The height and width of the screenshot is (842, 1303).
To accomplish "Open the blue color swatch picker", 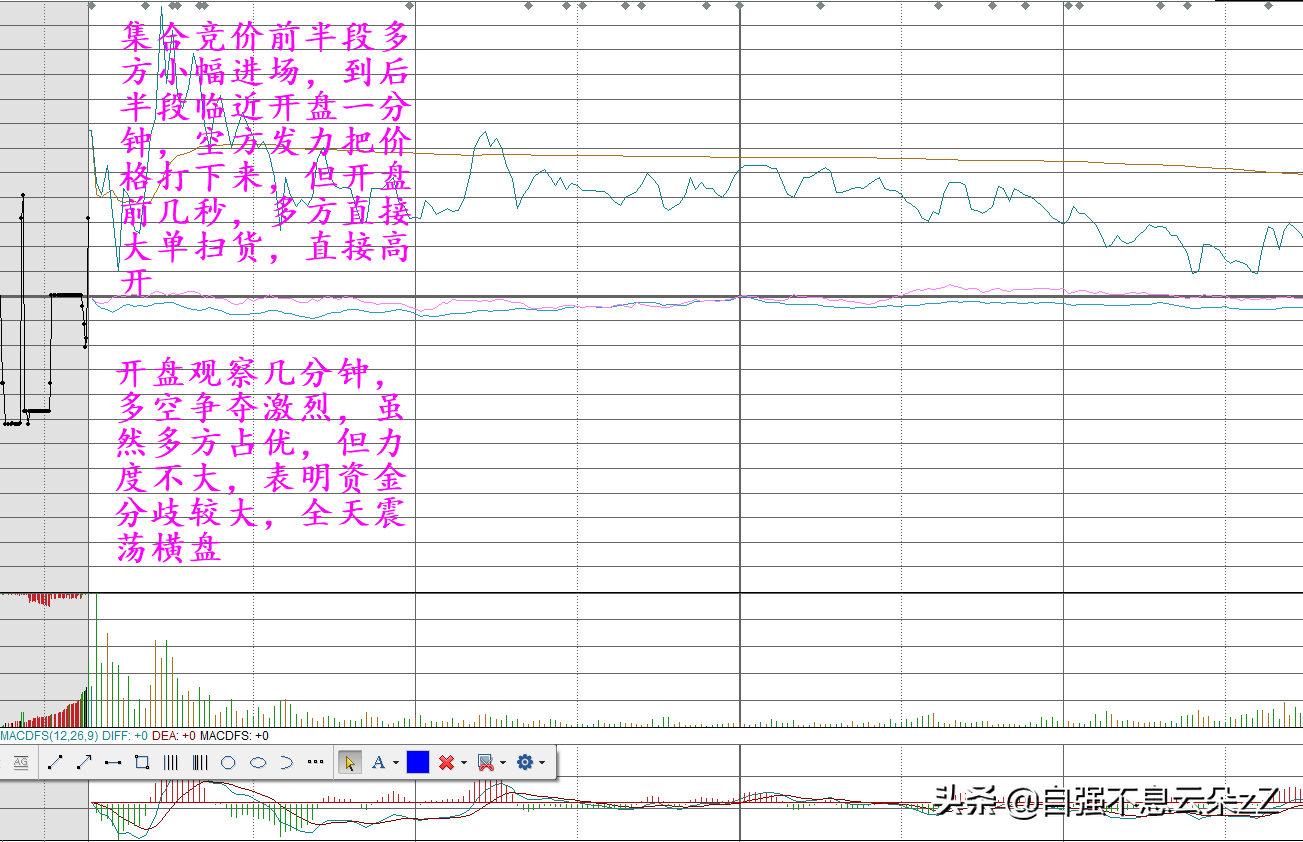I will pyautogui.click(x=418, y=762).
